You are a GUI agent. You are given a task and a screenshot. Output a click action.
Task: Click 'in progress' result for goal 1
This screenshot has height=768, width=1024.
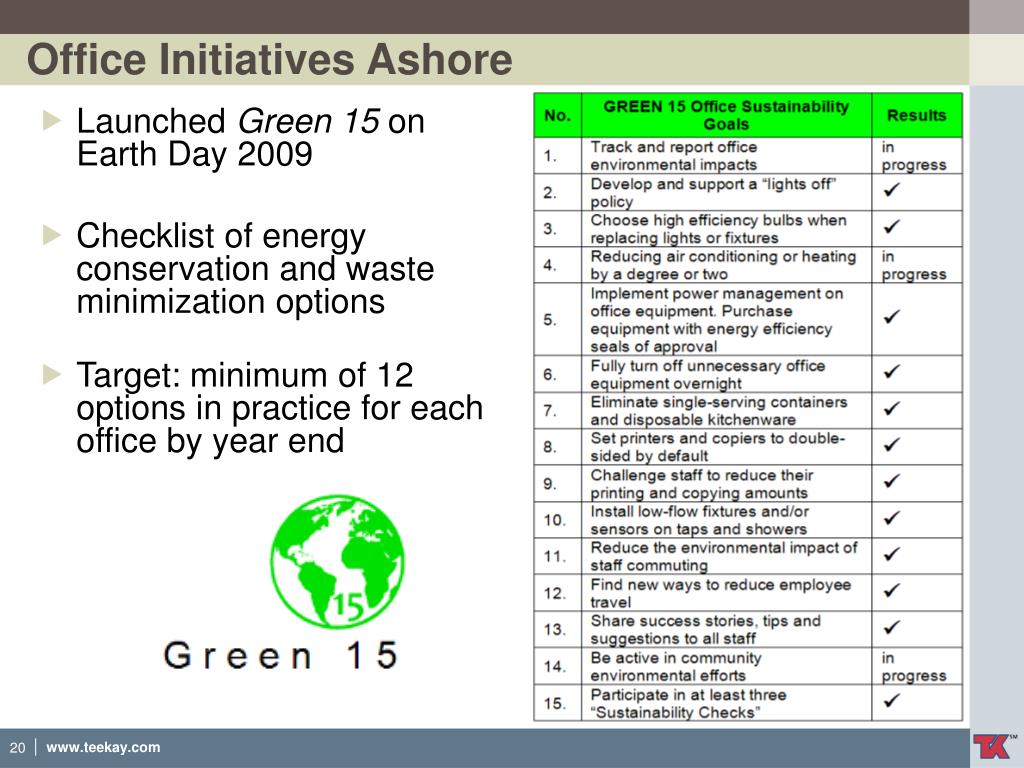click(914, 156)
